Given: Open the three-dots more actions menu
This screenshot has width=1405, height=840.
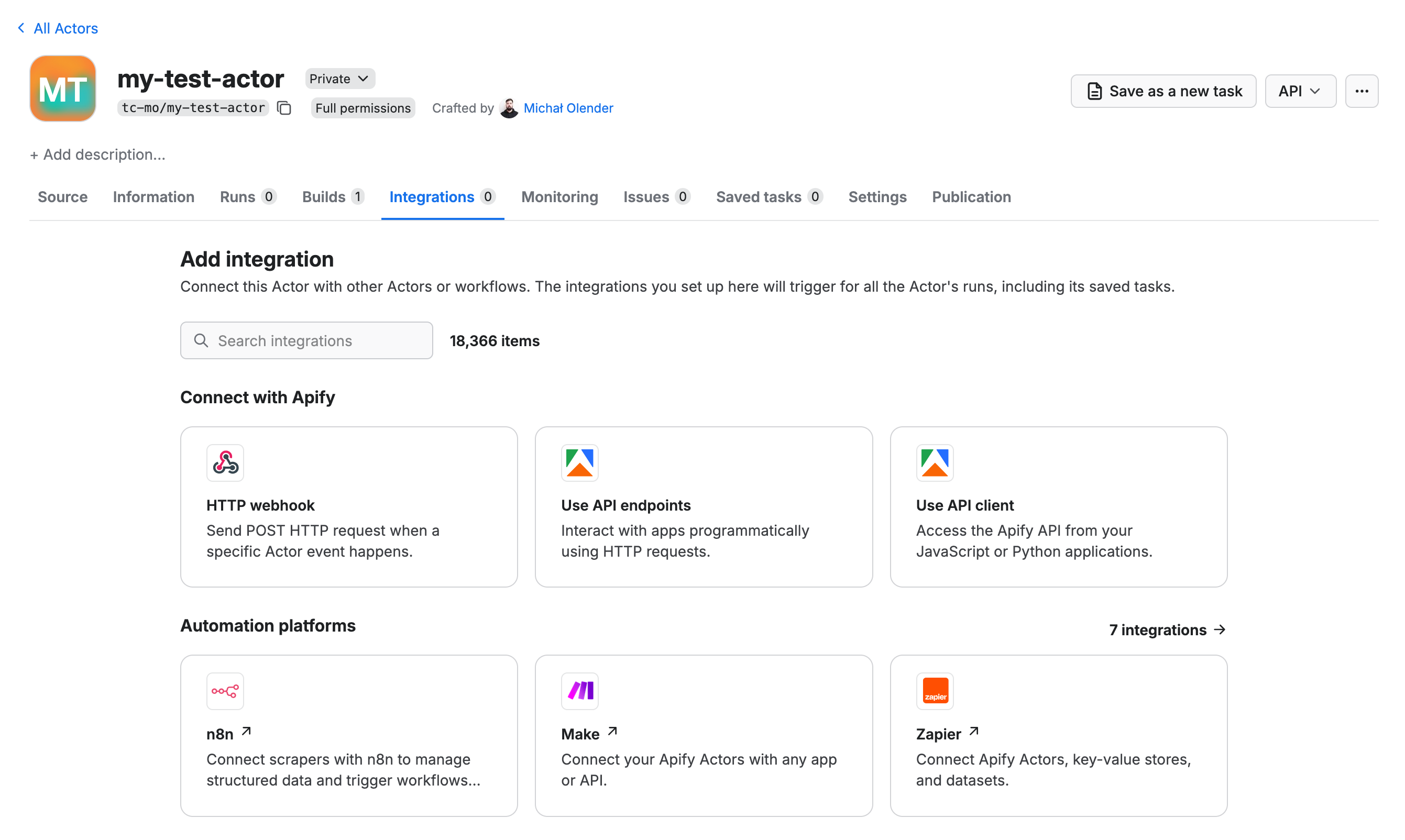Looking at the screenshot, I should 1361,91.
